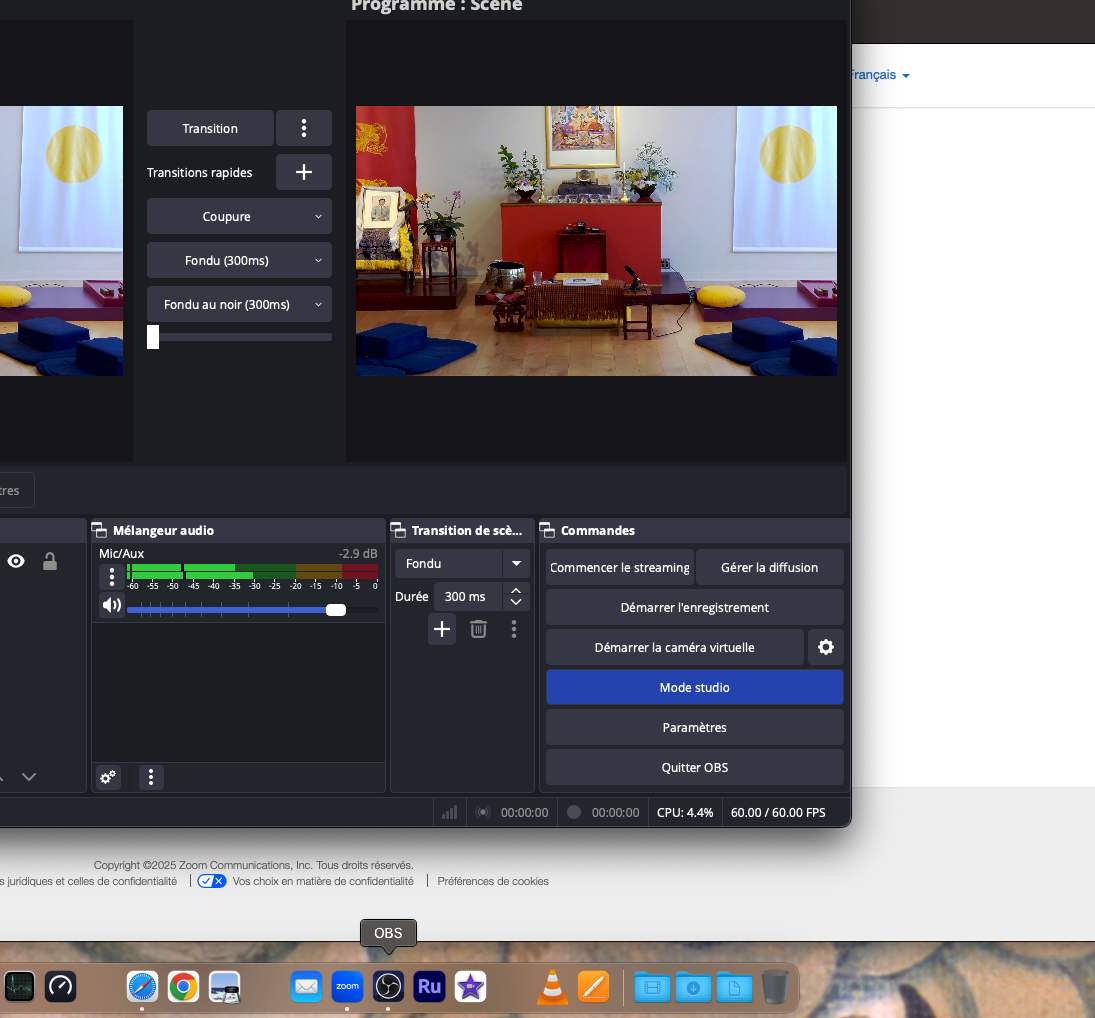Add a new scene transition with plus

pyautogui.click(x=442, y=629)
